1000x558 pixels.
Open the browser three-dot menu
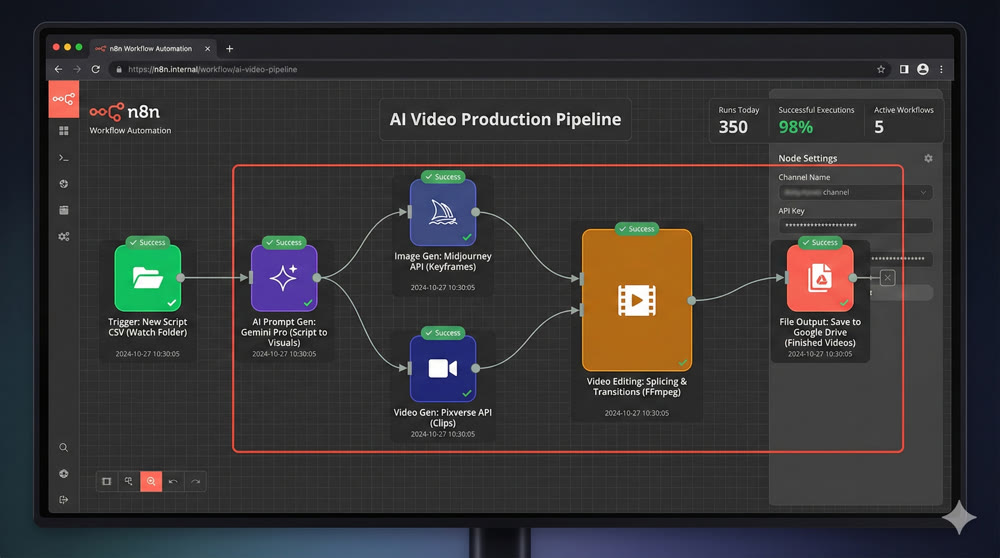pos(941,69)
